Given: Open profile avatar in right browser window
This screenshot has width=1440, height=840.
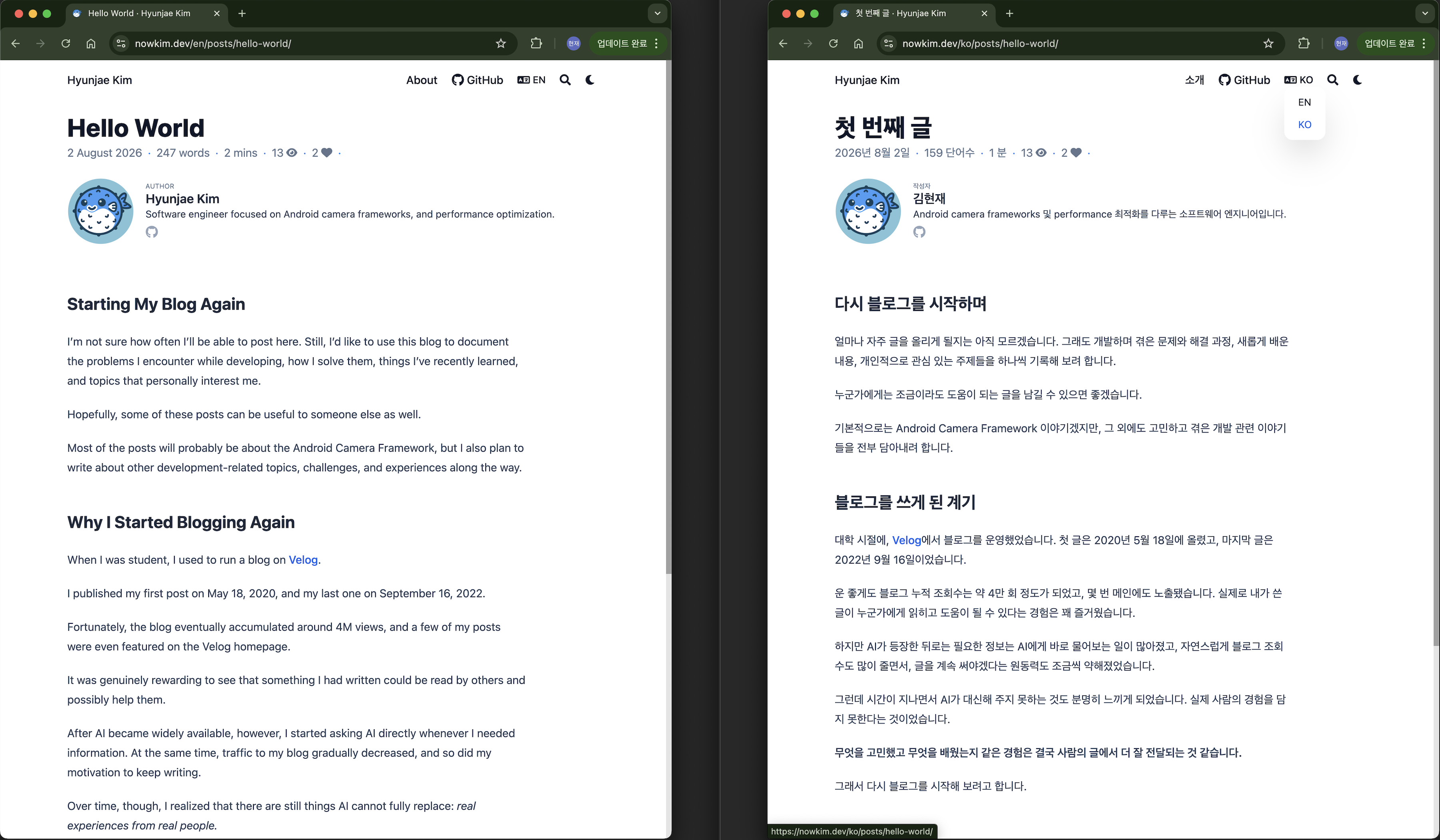Looking at the screenshot, I should [x=1340, y=44].
